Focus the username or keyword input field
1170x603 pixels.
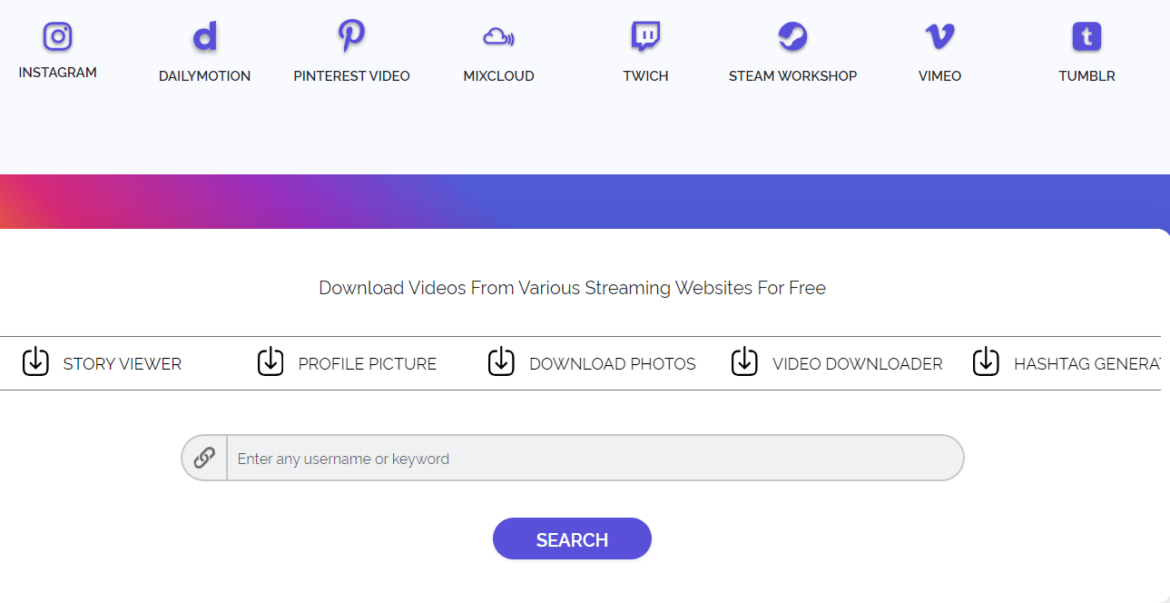pyautogui.click(x=595, y=458)
